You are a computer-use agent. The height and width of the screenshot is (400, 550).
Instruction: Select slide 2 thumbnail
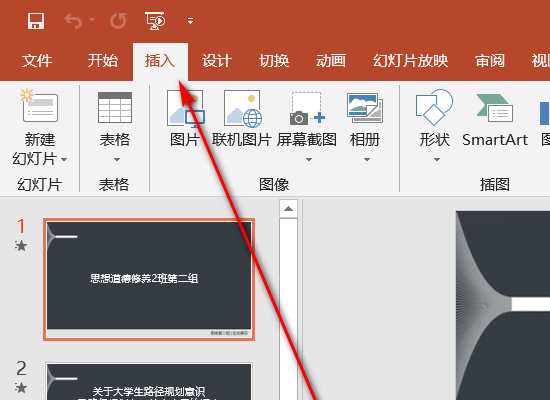coord(149,381)
